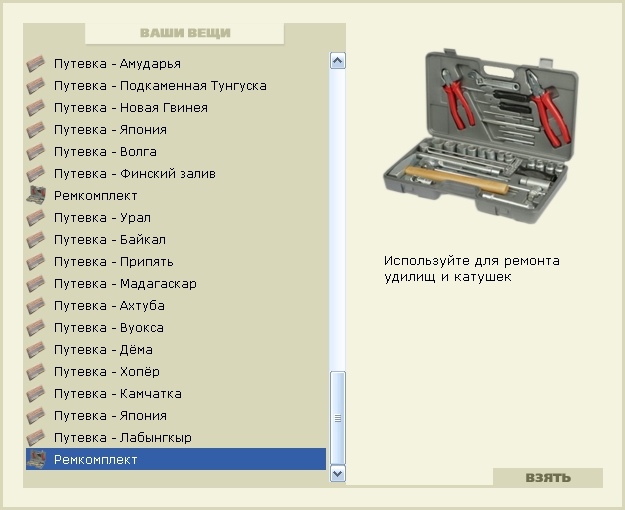Click the scrollbar thumb in the items list

[337, 417]
